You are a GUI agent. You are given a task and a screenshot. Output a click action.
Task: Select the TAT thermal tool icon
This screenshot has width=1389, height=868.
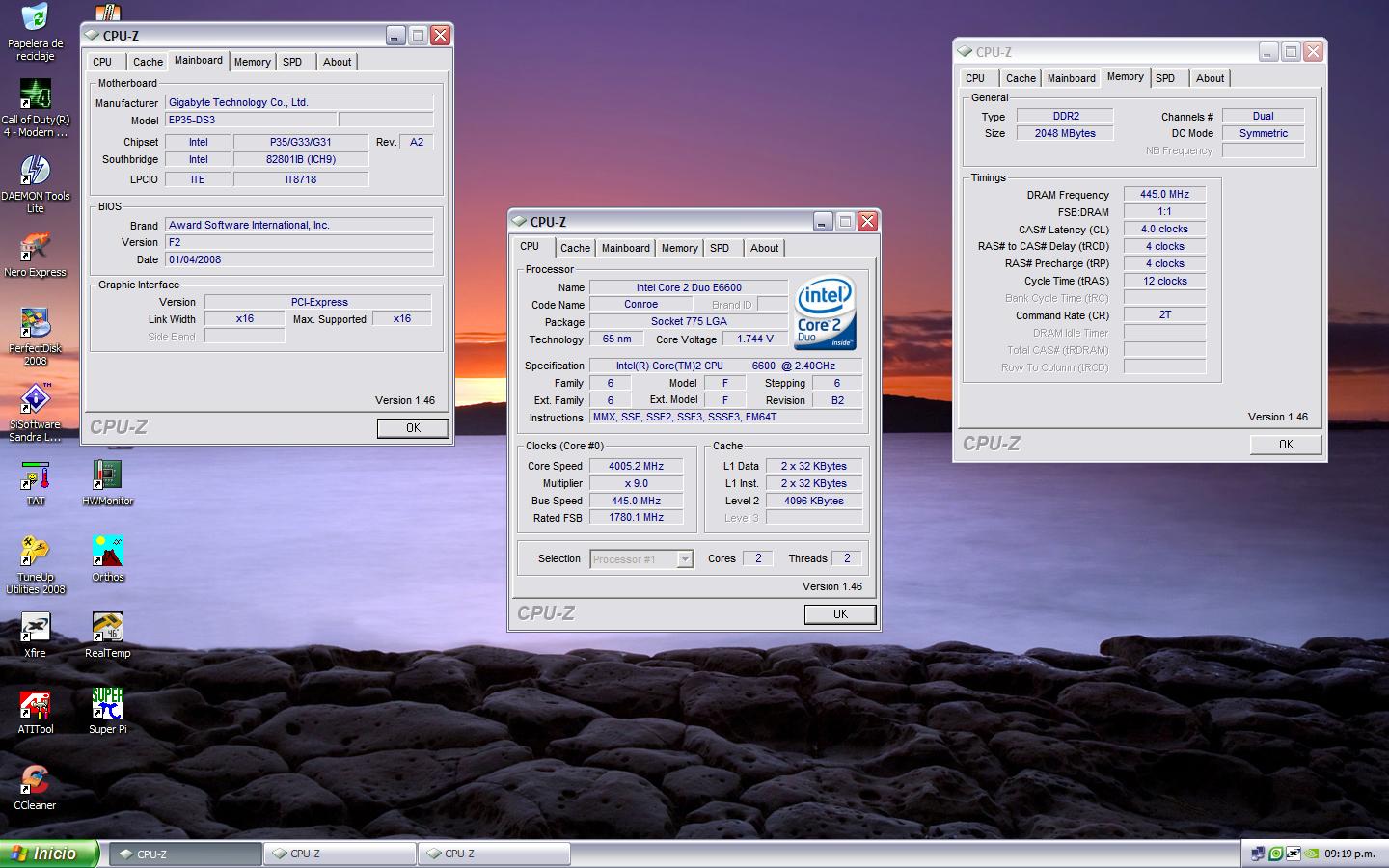(35, 483)
